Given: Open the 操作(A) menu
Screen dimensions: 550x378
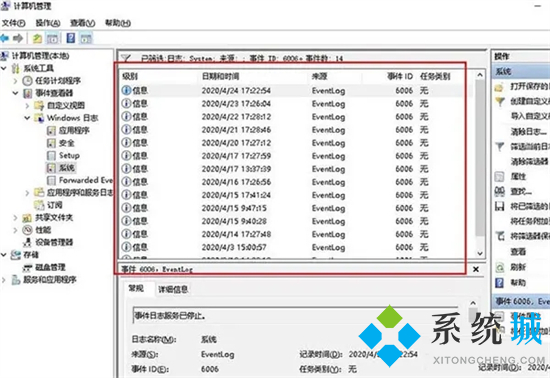Looking at the screenshot, I should 48,23.
